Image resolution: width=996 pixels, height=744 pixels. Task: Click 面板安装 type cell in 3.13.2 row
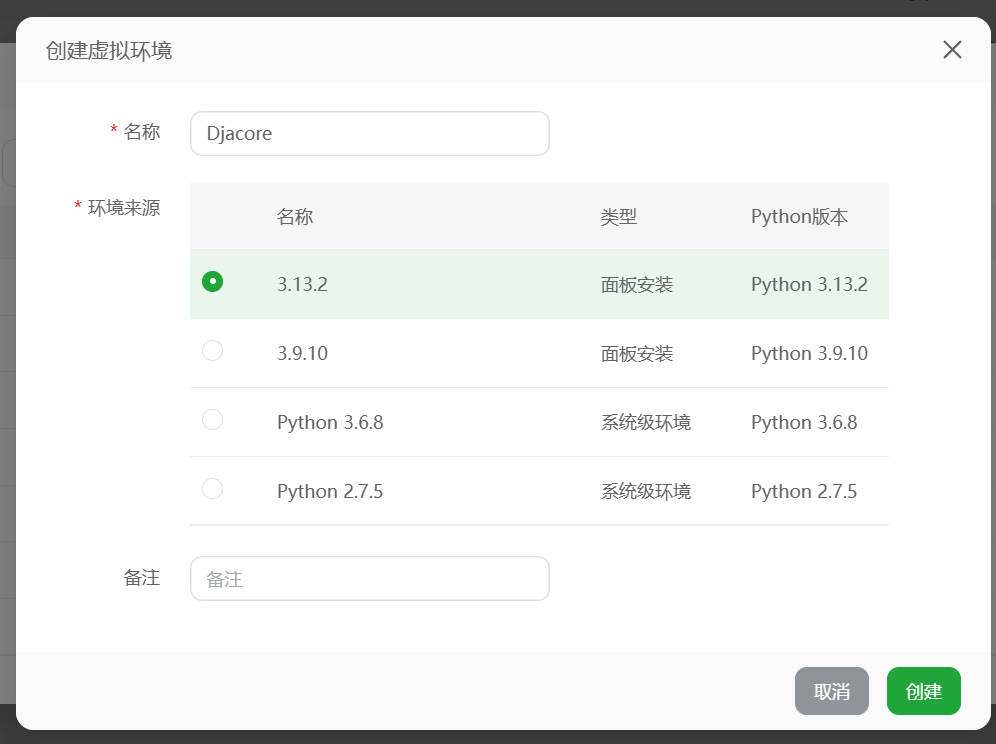coord(637,285)
